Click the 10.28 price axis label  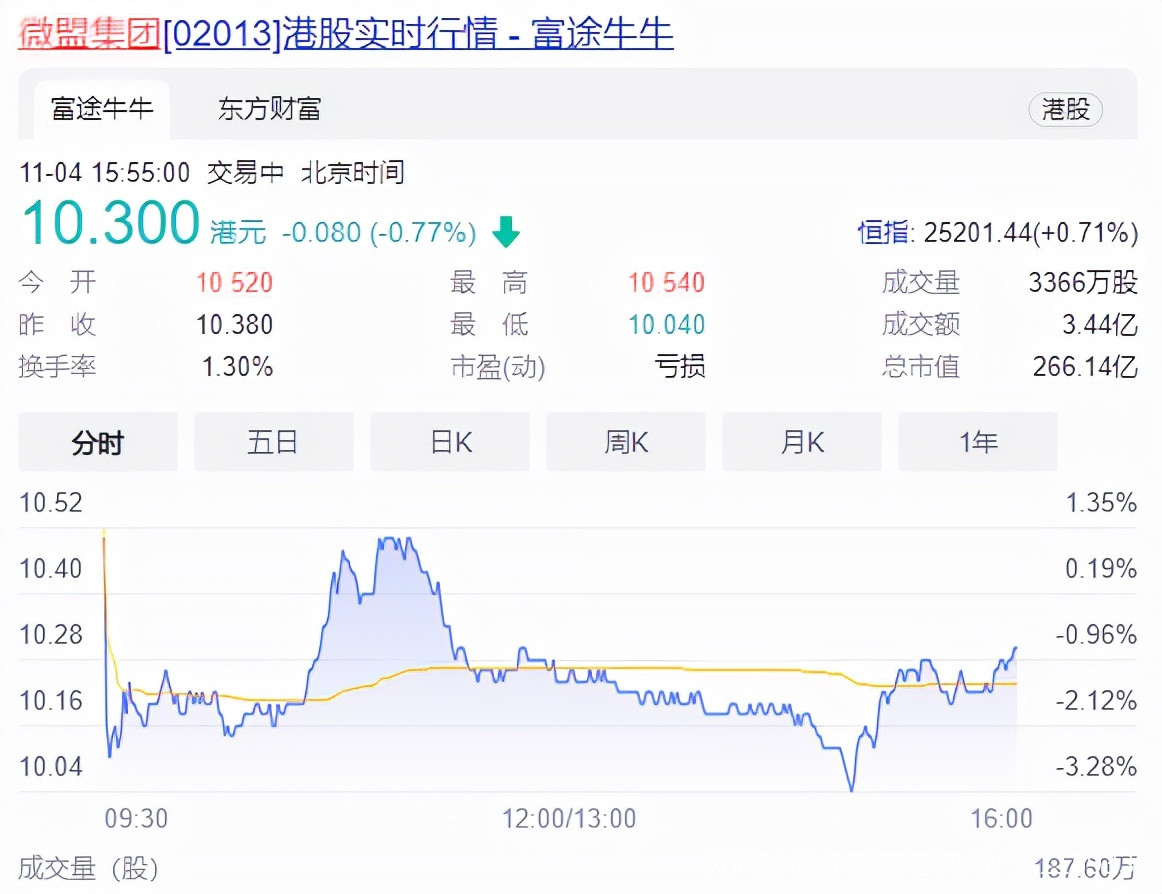pyautogui.click(x=50, y=635)
